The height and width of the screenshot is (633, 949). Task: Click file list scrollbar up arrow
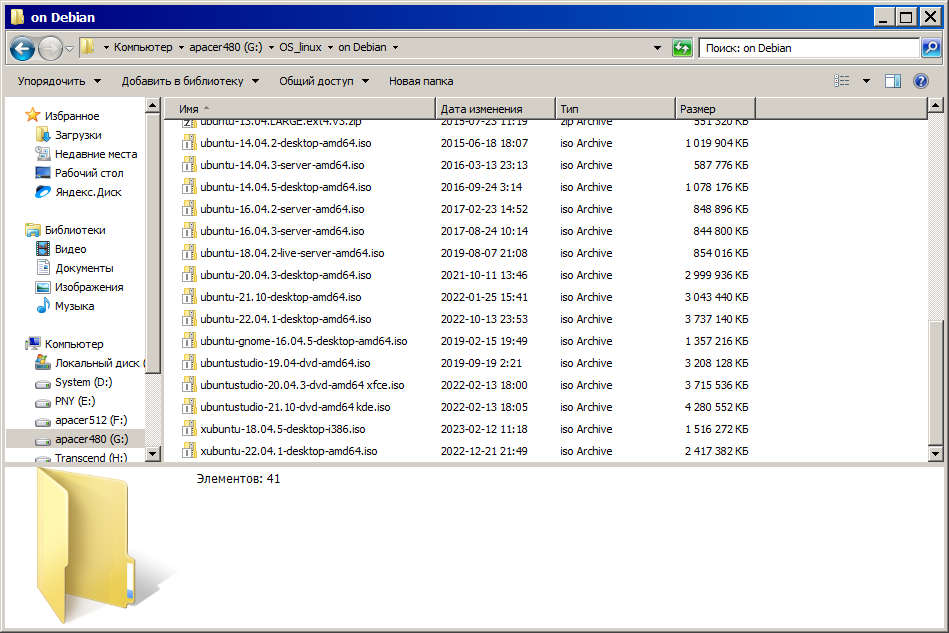(935, 106)
